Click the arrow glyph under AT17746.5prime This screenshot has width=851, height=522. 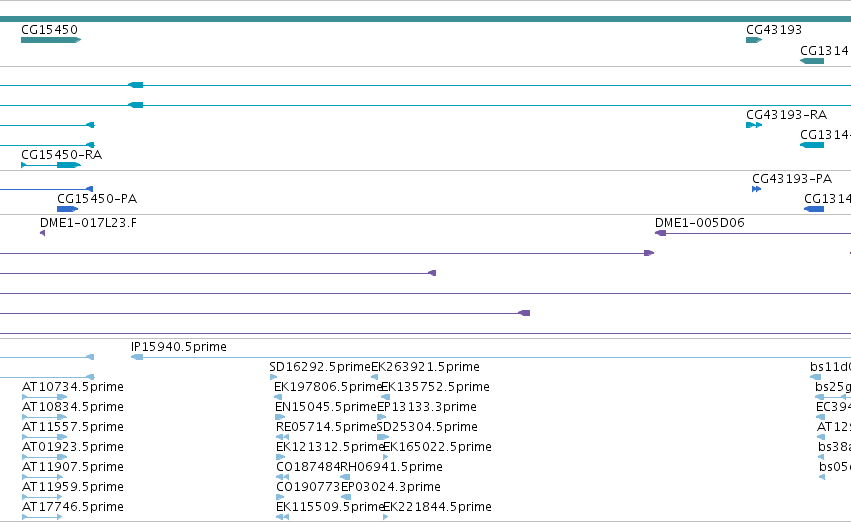click(42, 517)
